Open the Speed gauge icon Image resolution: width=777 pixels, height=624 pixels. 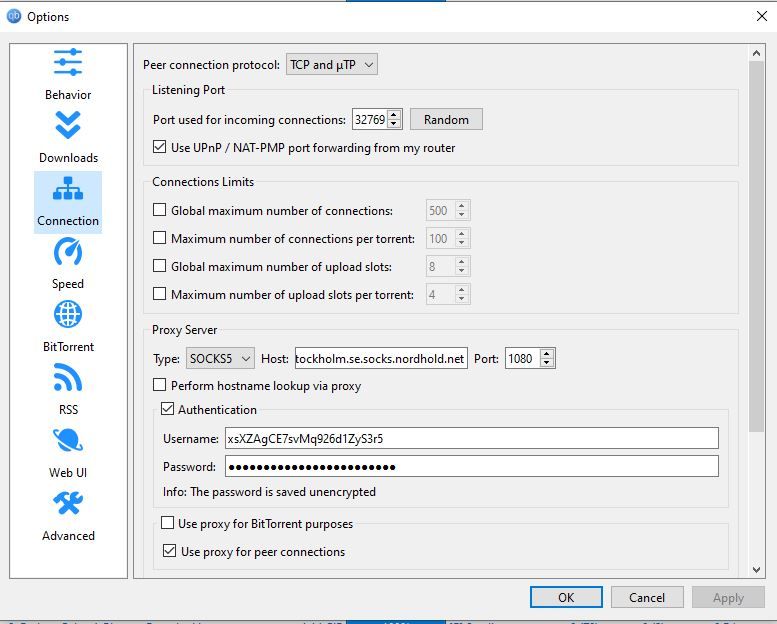68,252
